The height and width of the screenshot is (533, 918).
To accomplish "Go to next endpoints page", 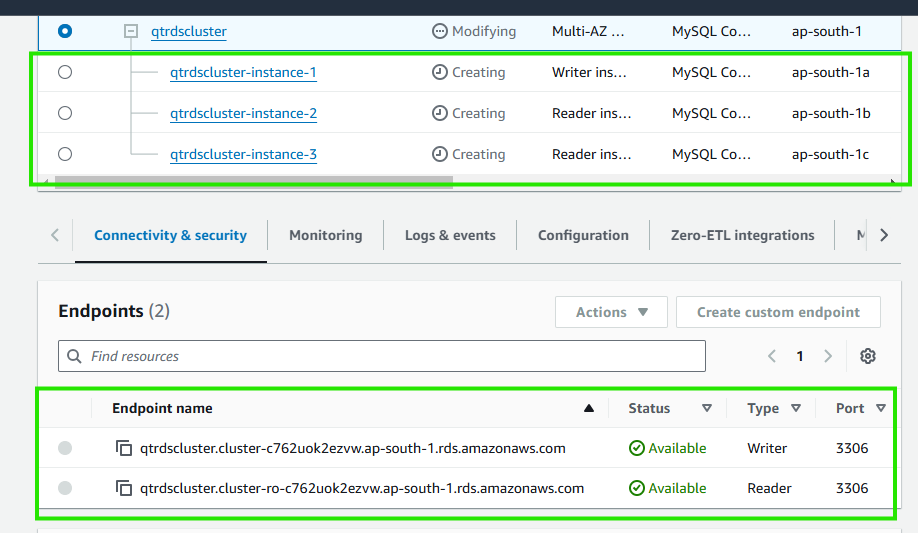I will [x=828, y=356].
